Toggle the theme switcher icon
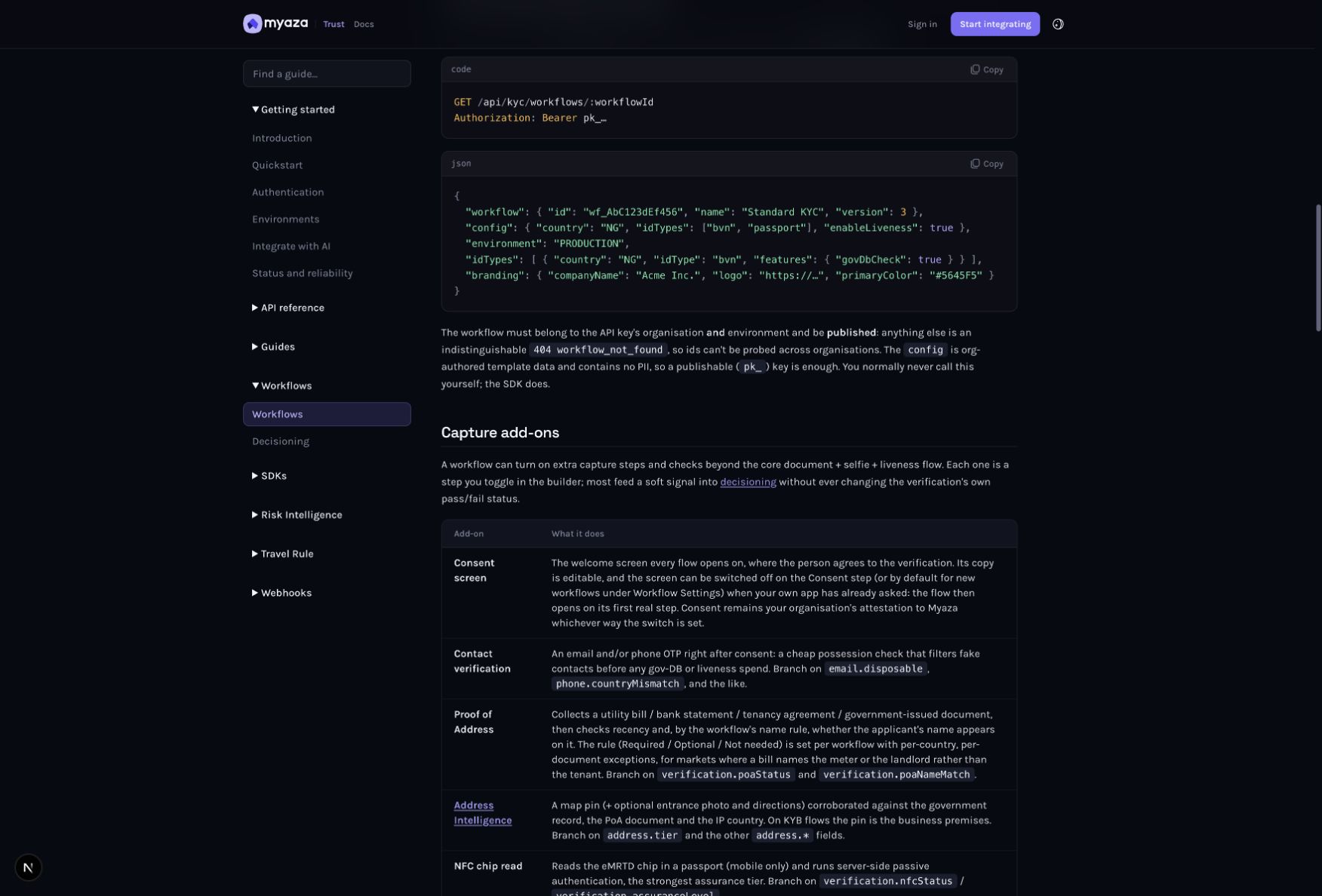Image resolution: width=1322 pixels, height=896 pixels. (1058, 24)
